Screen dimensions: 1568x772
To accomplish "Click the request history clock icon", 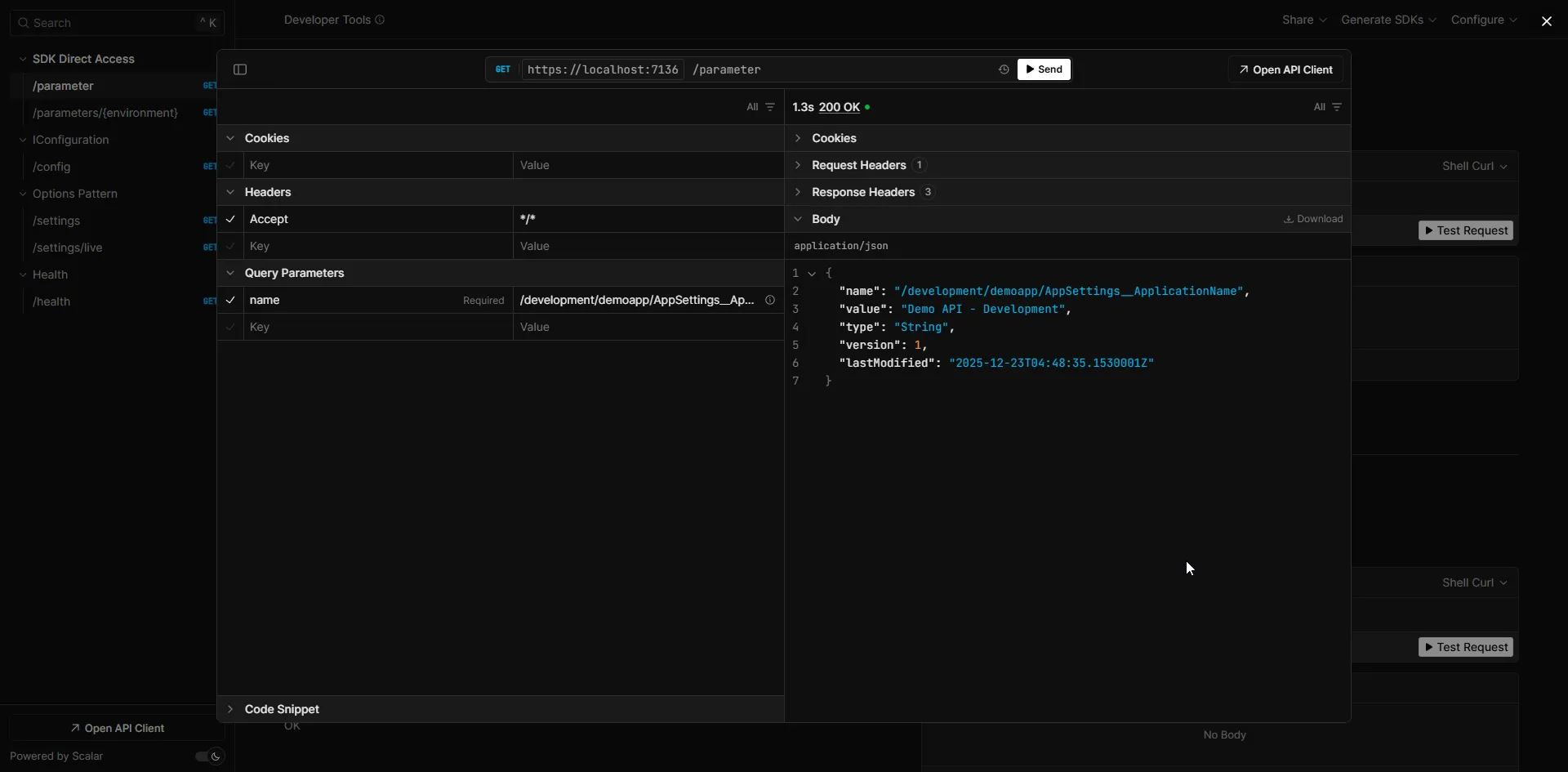I will 1002,69.
